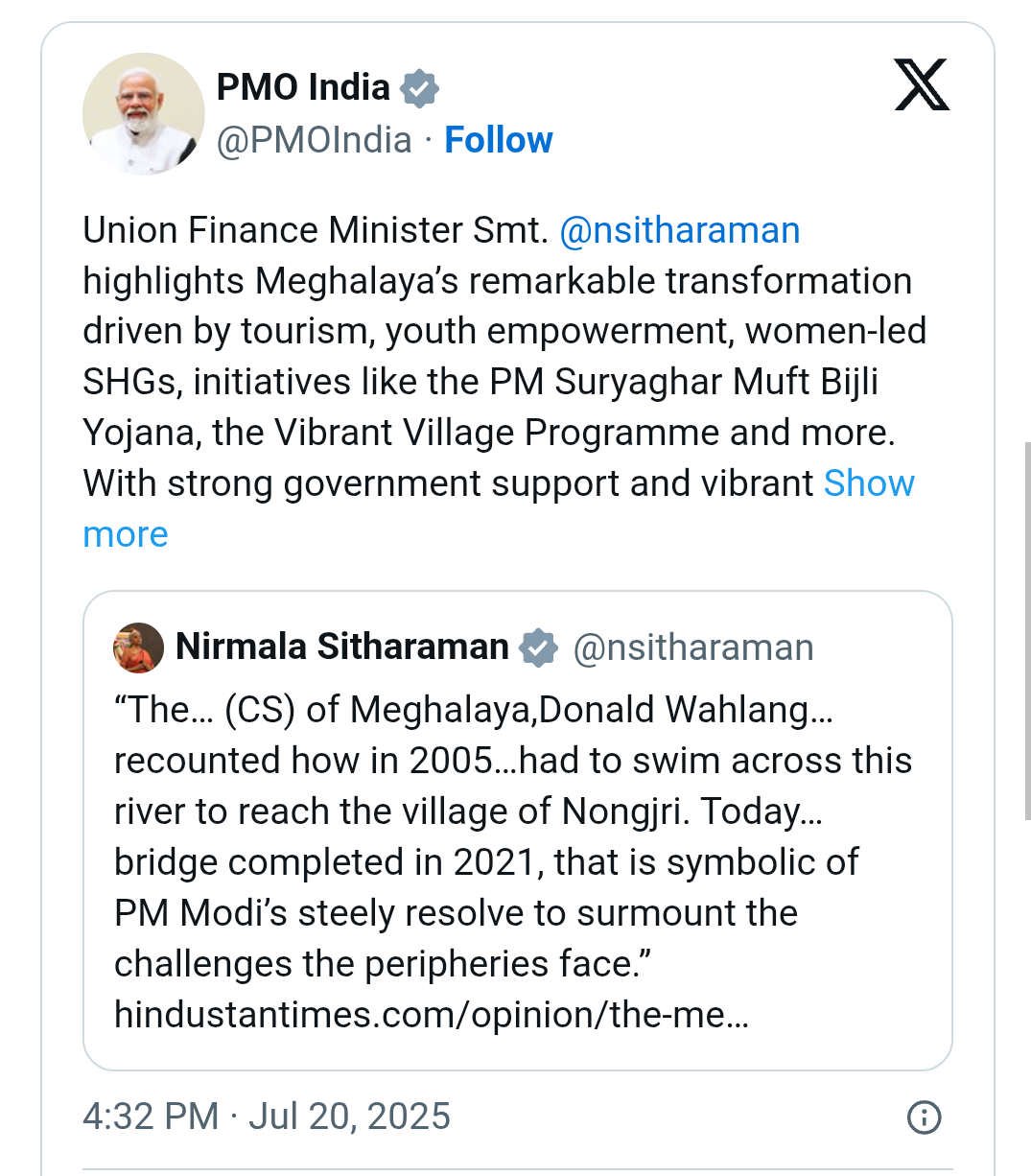Click Nirmala Sitharaman's verified badge
The height and width of the screenshot is (1176, 1031).
538,647
